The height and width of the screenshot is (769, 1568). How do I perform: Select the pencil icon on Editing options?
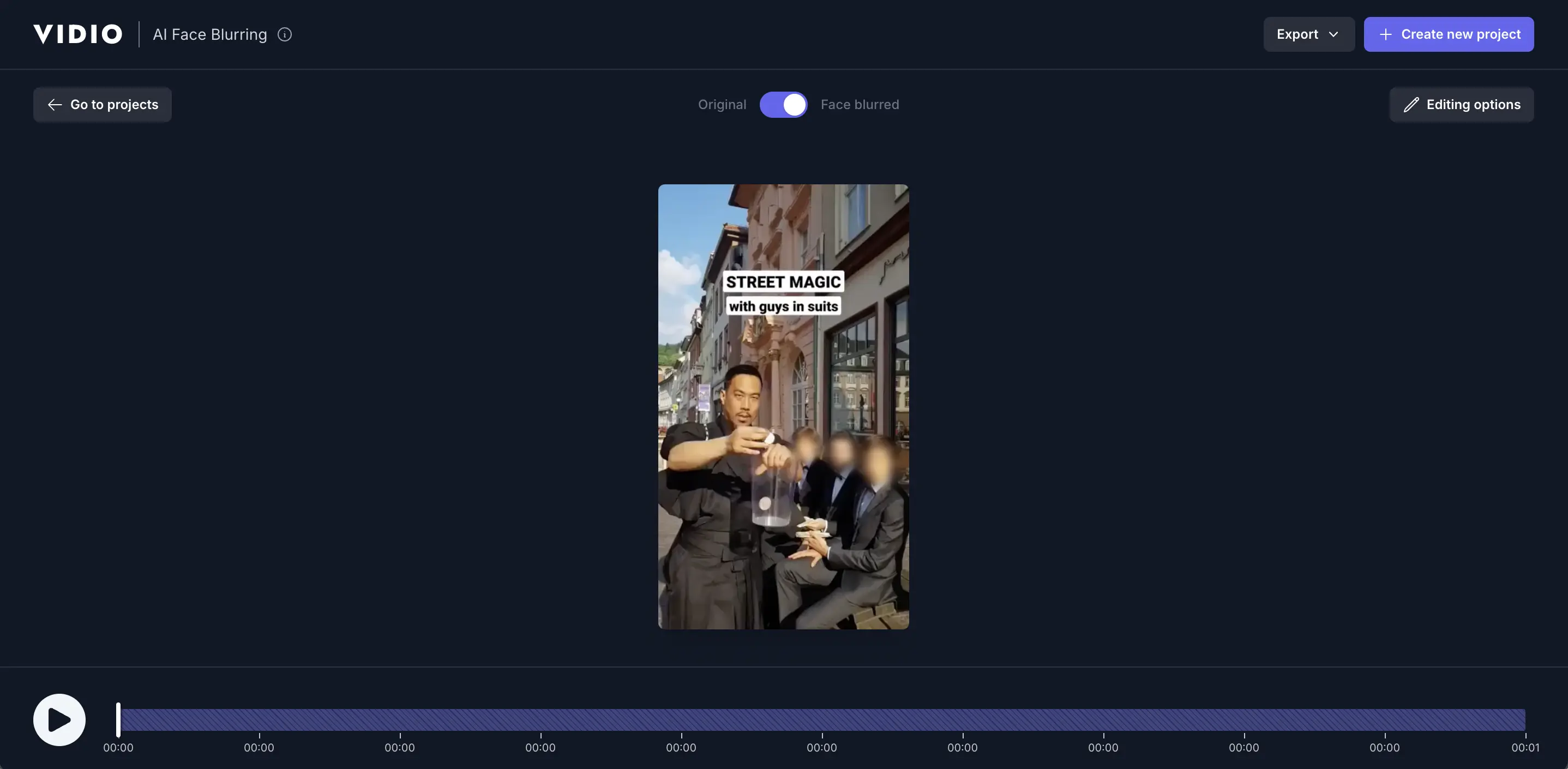(x=1412, y=104)
